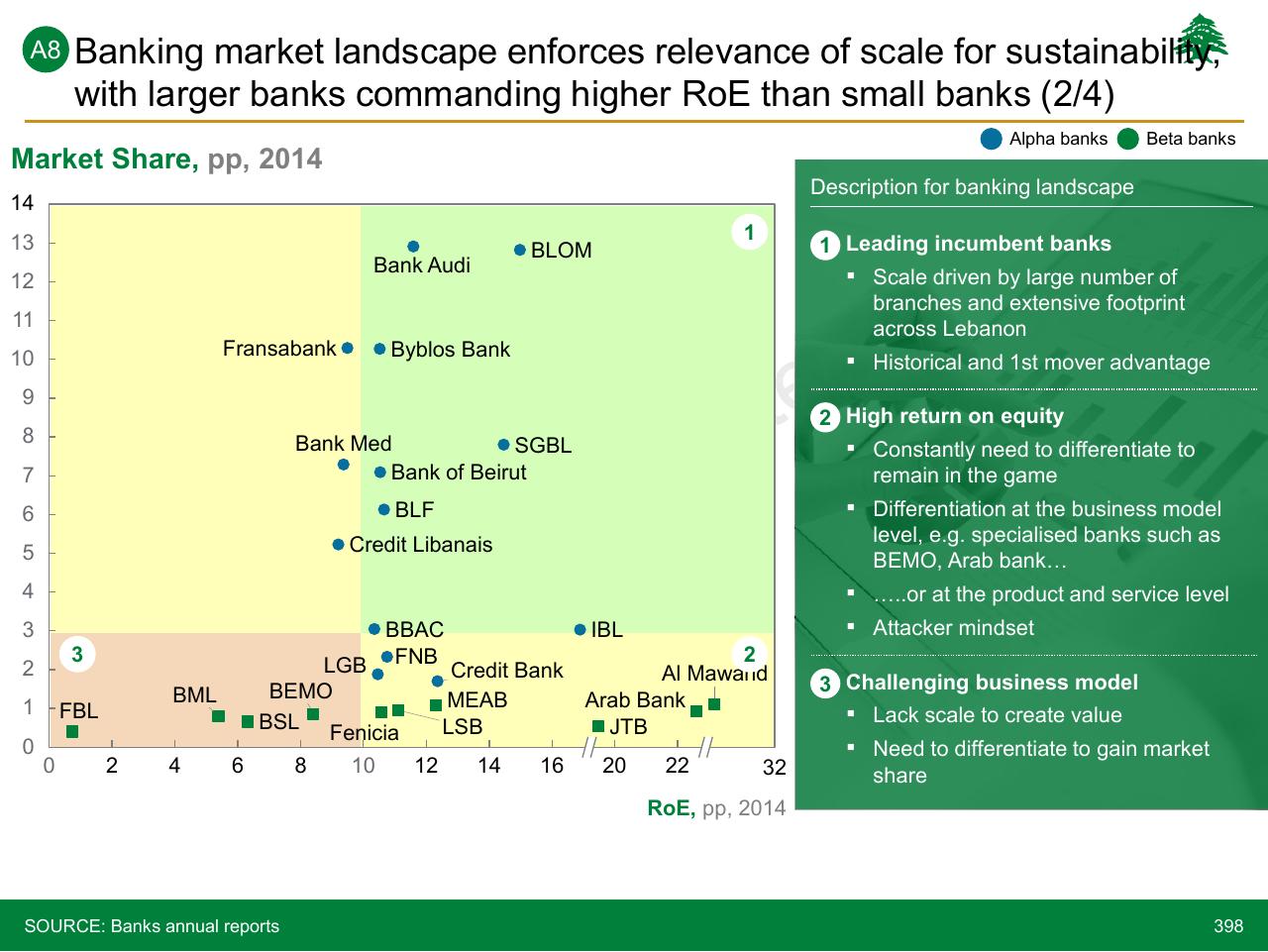Click the number 1 badge in the chart
The image size is (1268, 952).
click(x=750, y=233)
